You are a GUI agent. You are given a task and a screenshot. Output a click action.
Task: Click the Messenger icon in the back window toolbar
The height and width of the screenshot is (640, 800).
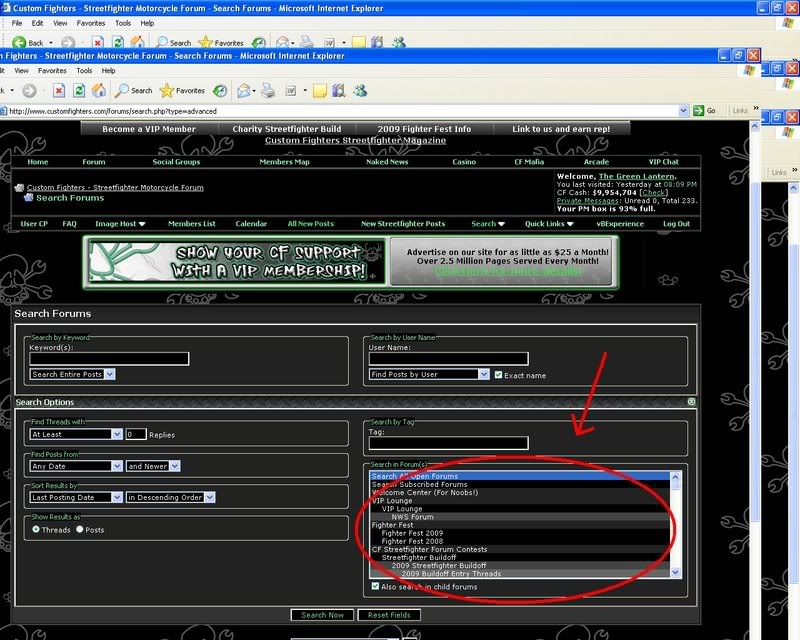(x=398, y=42)
